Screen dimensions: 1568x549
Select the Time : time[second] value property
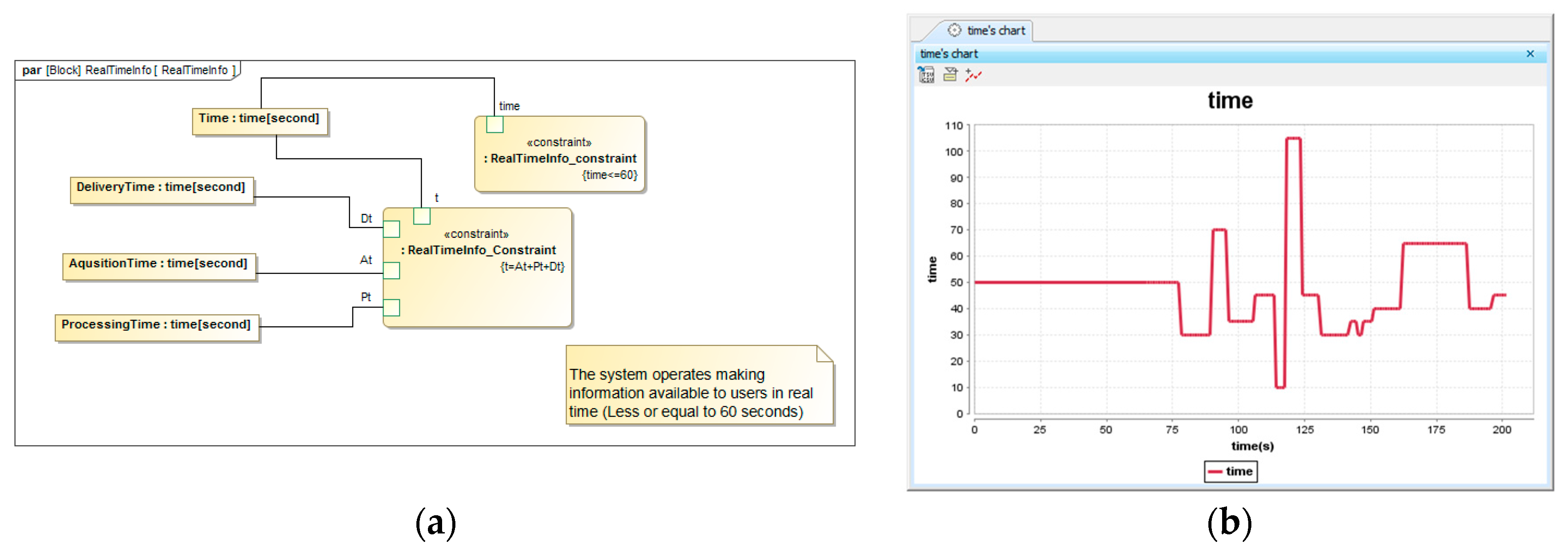click(259, 121)
